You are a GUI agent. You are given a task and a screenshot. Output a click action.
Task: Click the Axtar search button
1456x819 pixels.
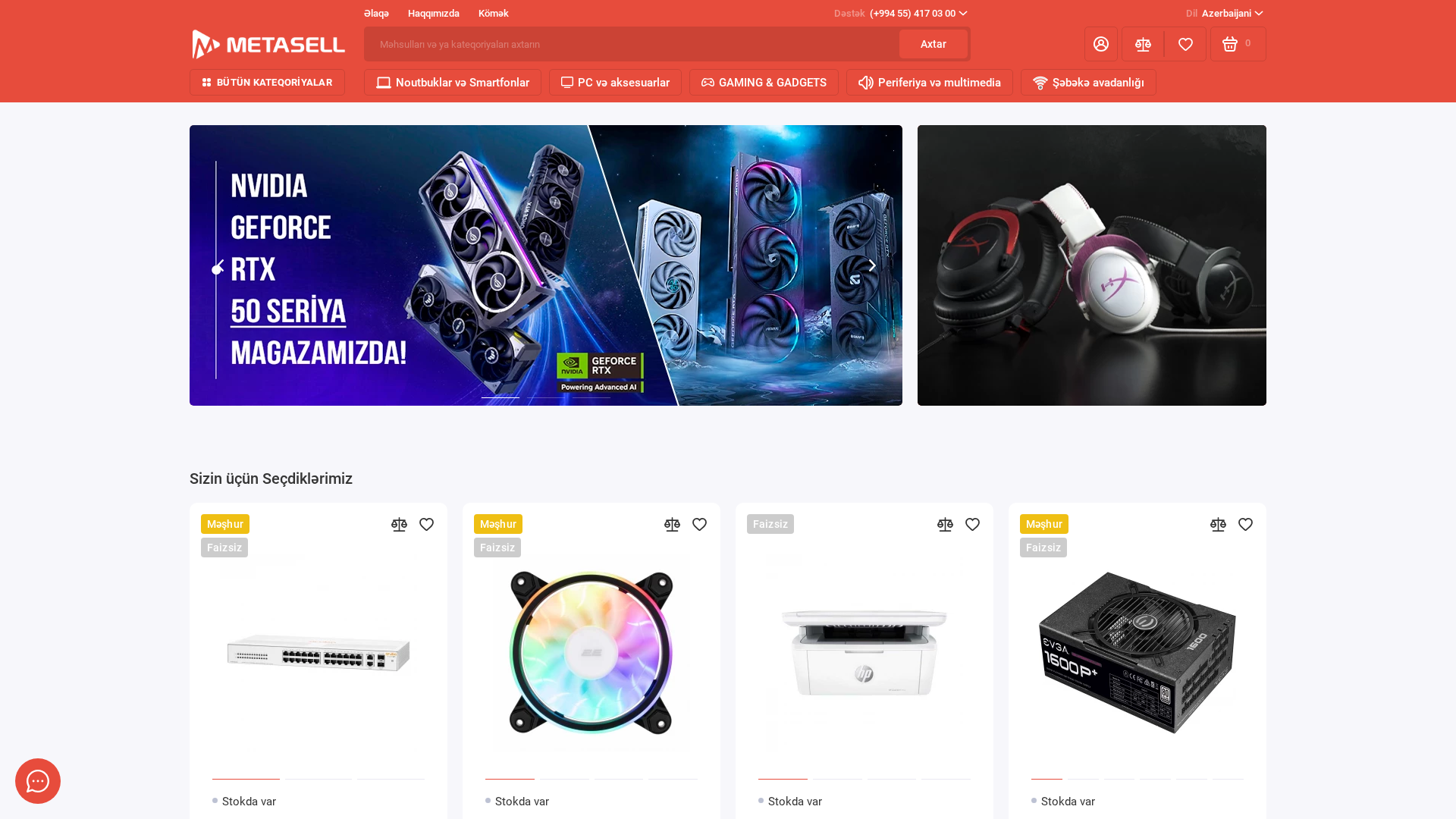(x=934, y=44)
